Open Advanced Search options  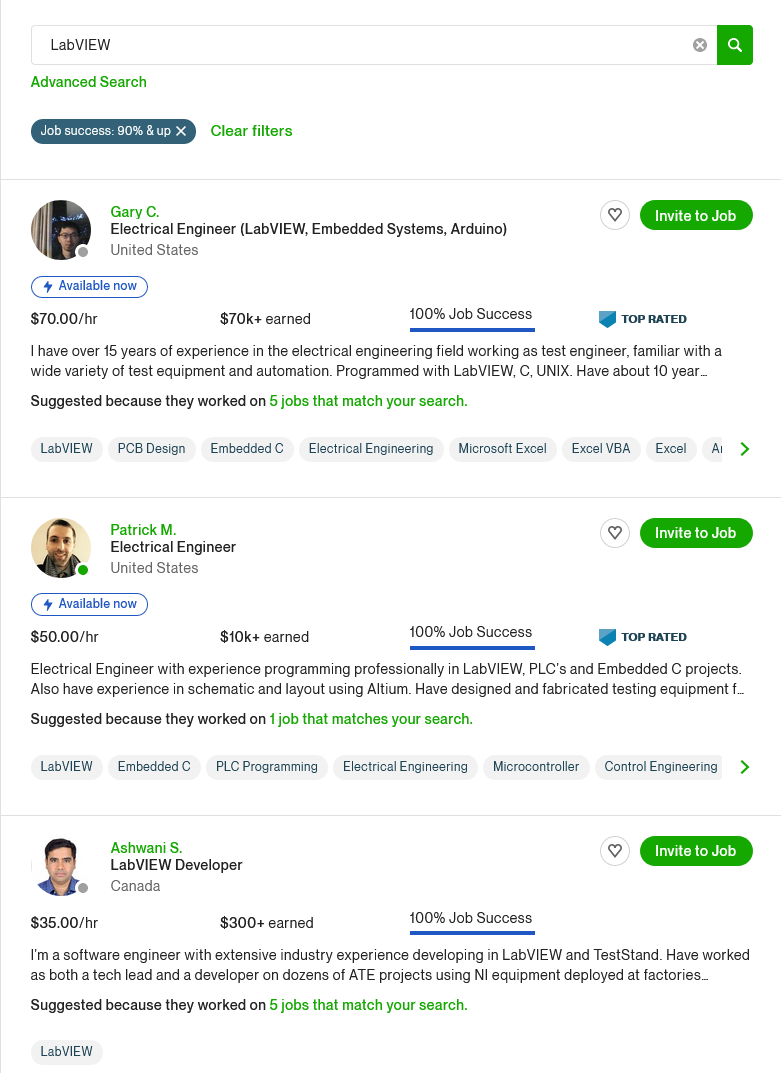point(89,82)
